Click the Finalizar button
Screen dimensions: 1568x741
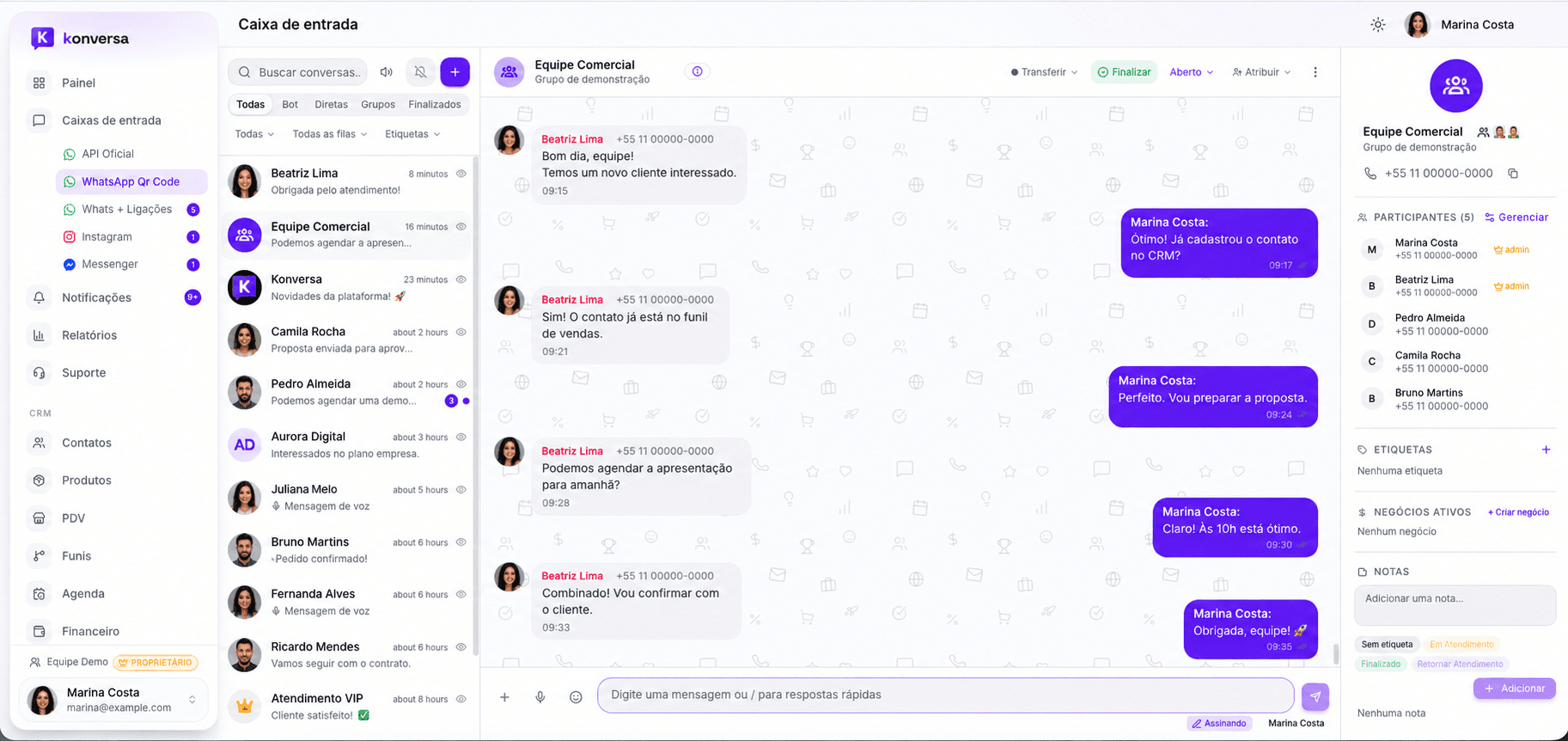(x=1124, y=72)
